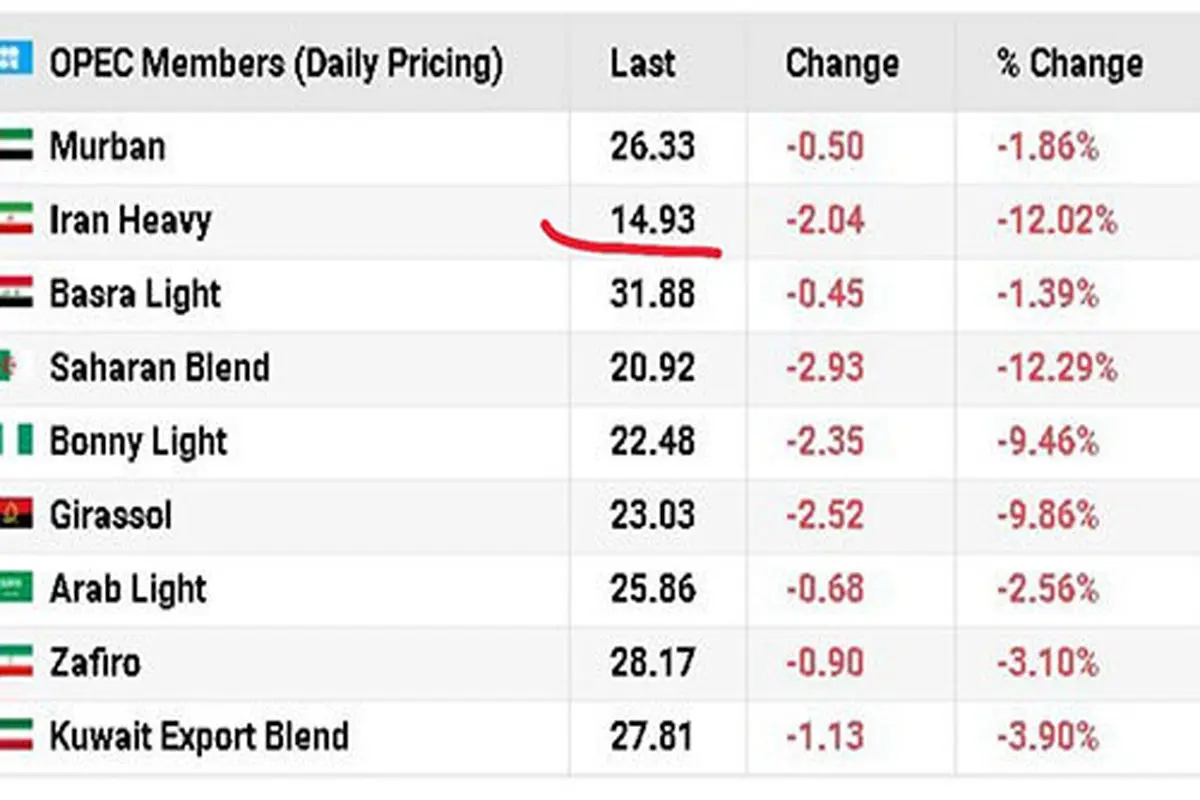Open the Murban blend link
1200x800 pixels.
(107, 147)
